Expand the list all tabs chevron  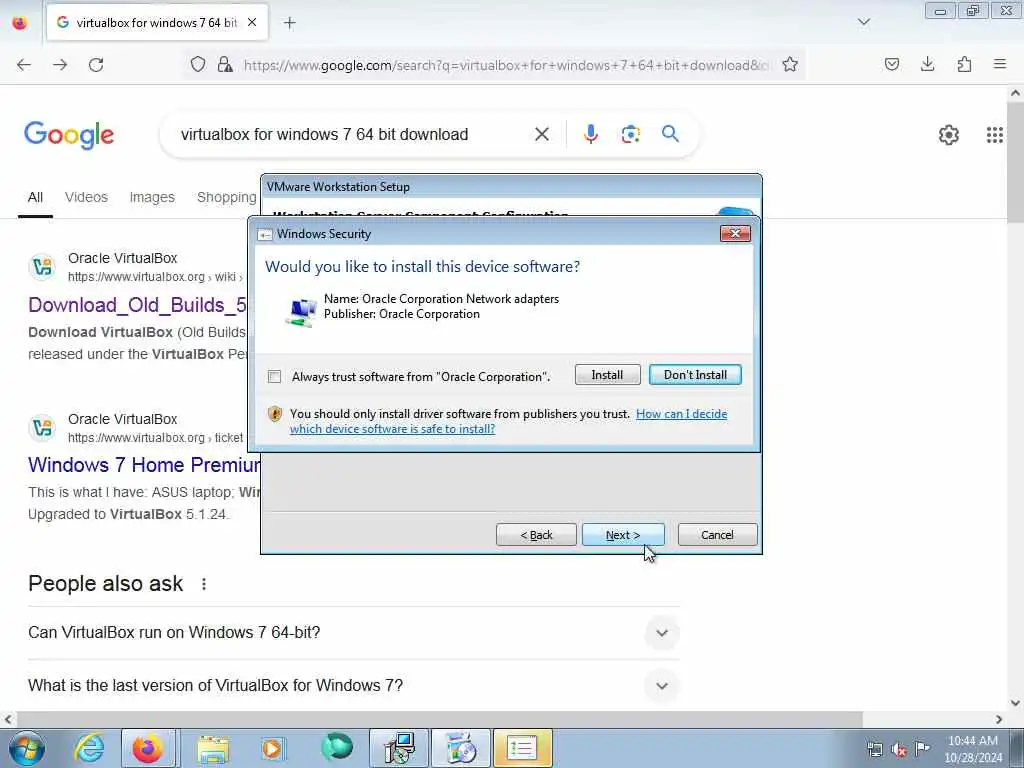pyautogui.click(x=863, y=22)
